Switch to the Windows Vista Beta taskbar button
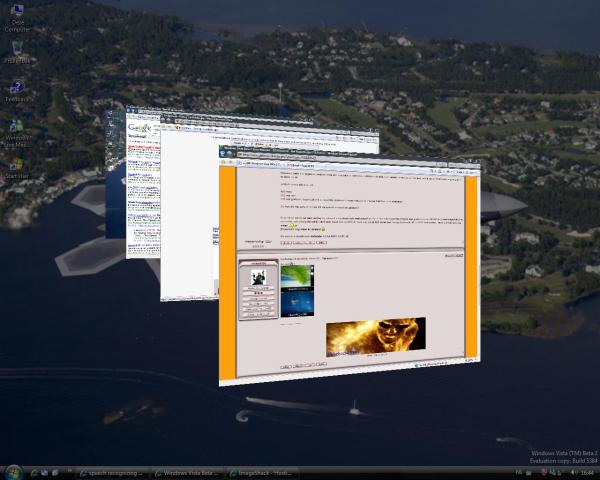The image size is (600, 480). [x=188, y=473]
